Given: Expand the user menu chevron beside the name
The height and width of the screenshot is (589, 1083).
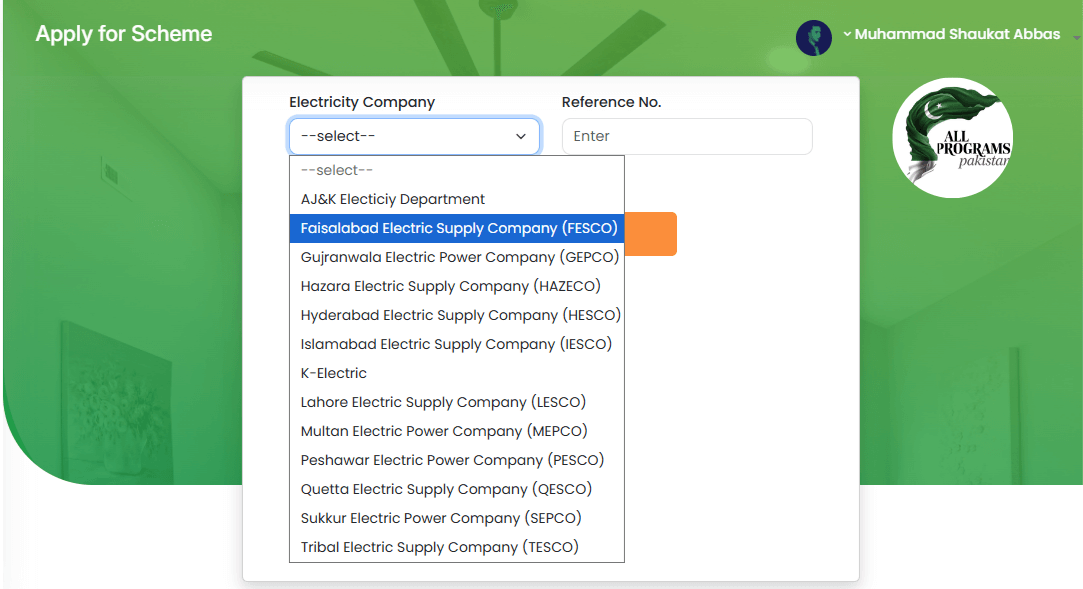Looking at the screenshot, I should pyautogui.click(x=847, y=34).
